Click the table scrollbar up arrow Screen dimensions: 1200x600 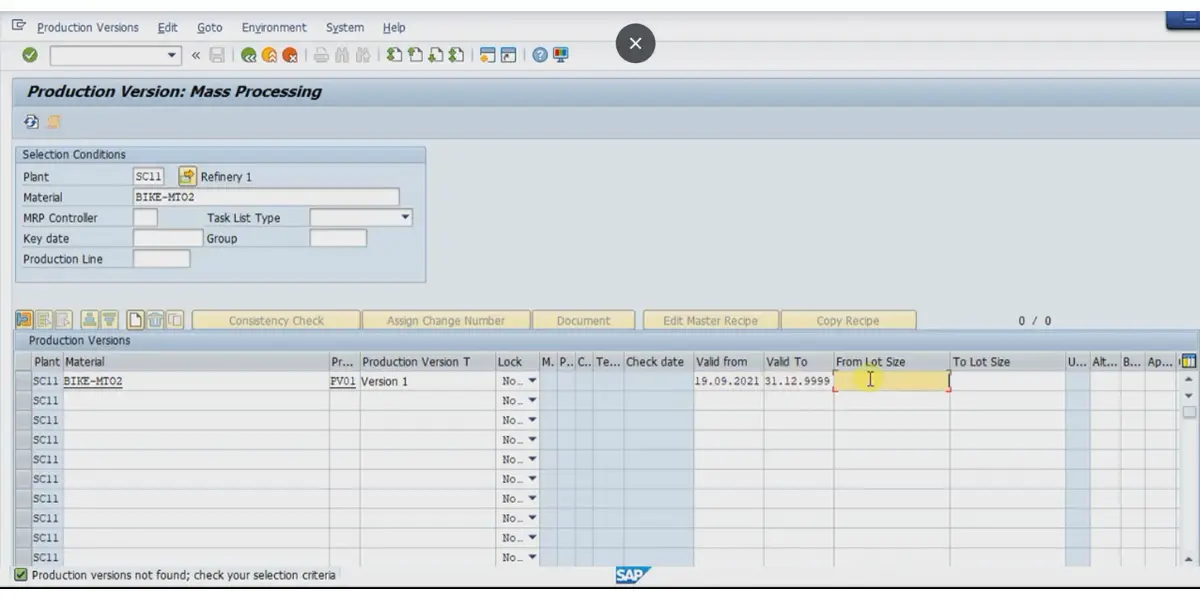(x=1188, y=380)
